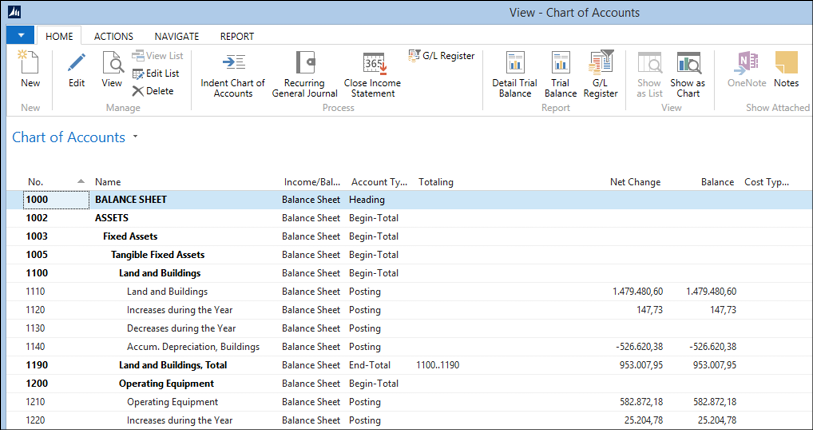Click the Account Ty... column header

379,182
